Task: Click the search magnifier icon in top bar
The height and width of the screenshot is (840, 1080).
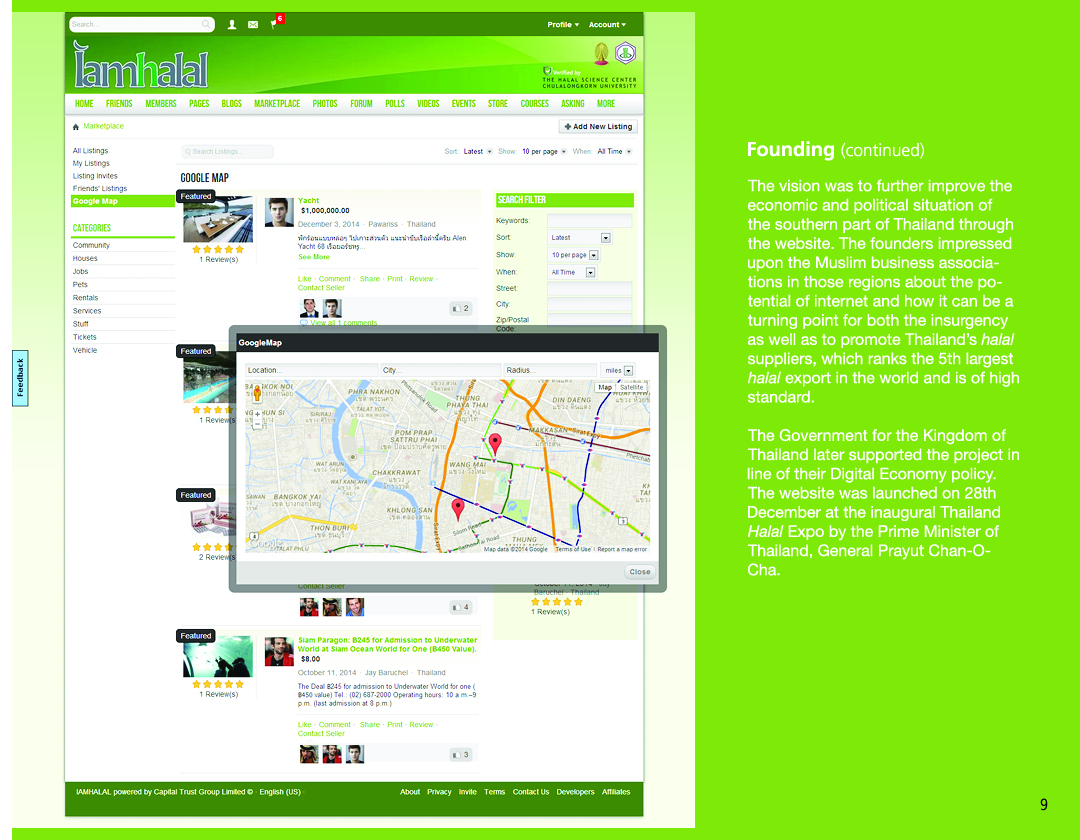Action: [206, 24]
